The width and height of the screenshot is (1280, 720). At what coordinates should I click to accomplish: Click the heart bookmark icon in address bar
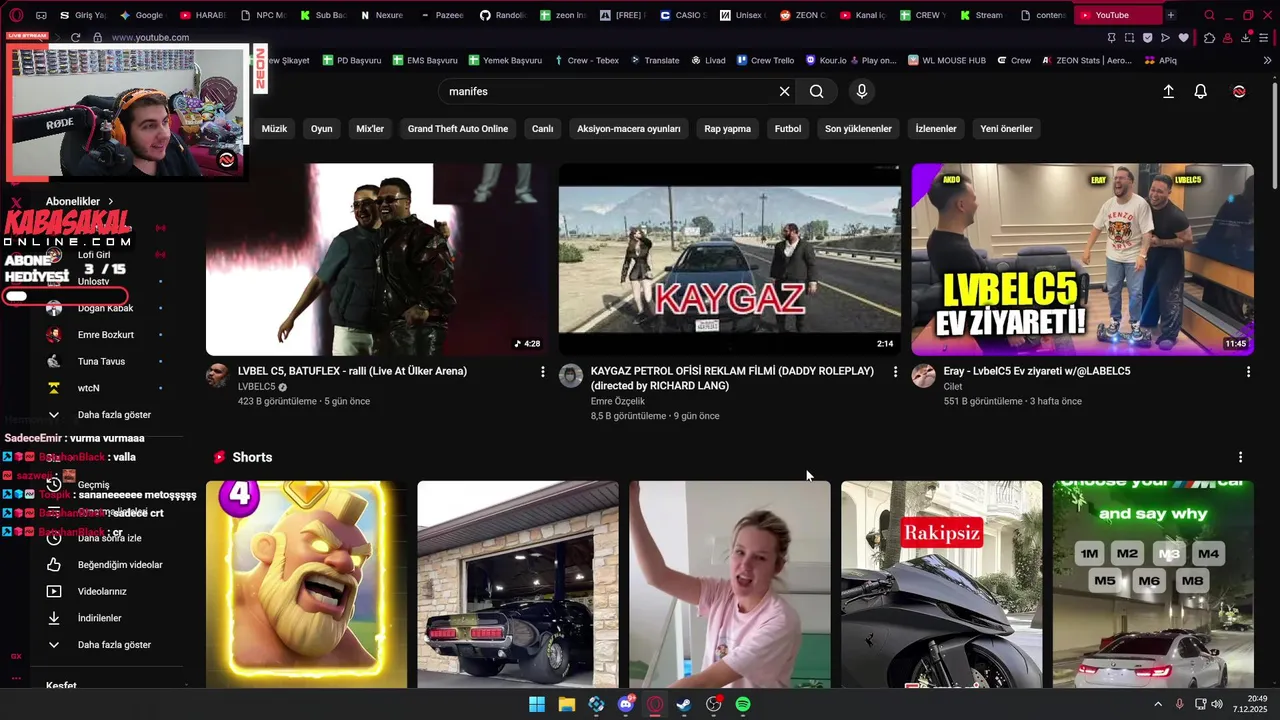point(1183,37)
